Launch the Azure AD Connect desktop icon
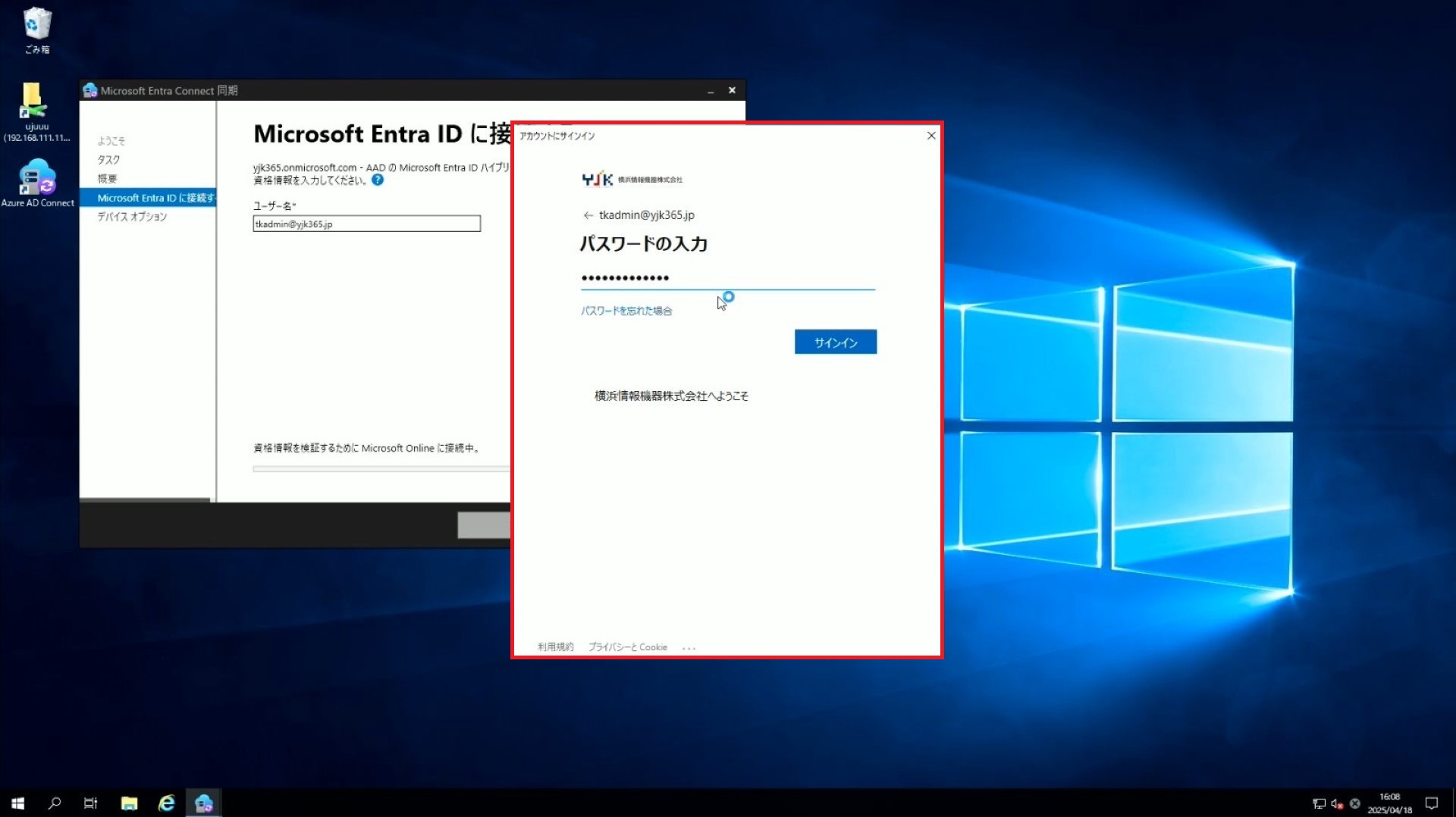Screen dimensions: 1456x817 coord(37,183)
